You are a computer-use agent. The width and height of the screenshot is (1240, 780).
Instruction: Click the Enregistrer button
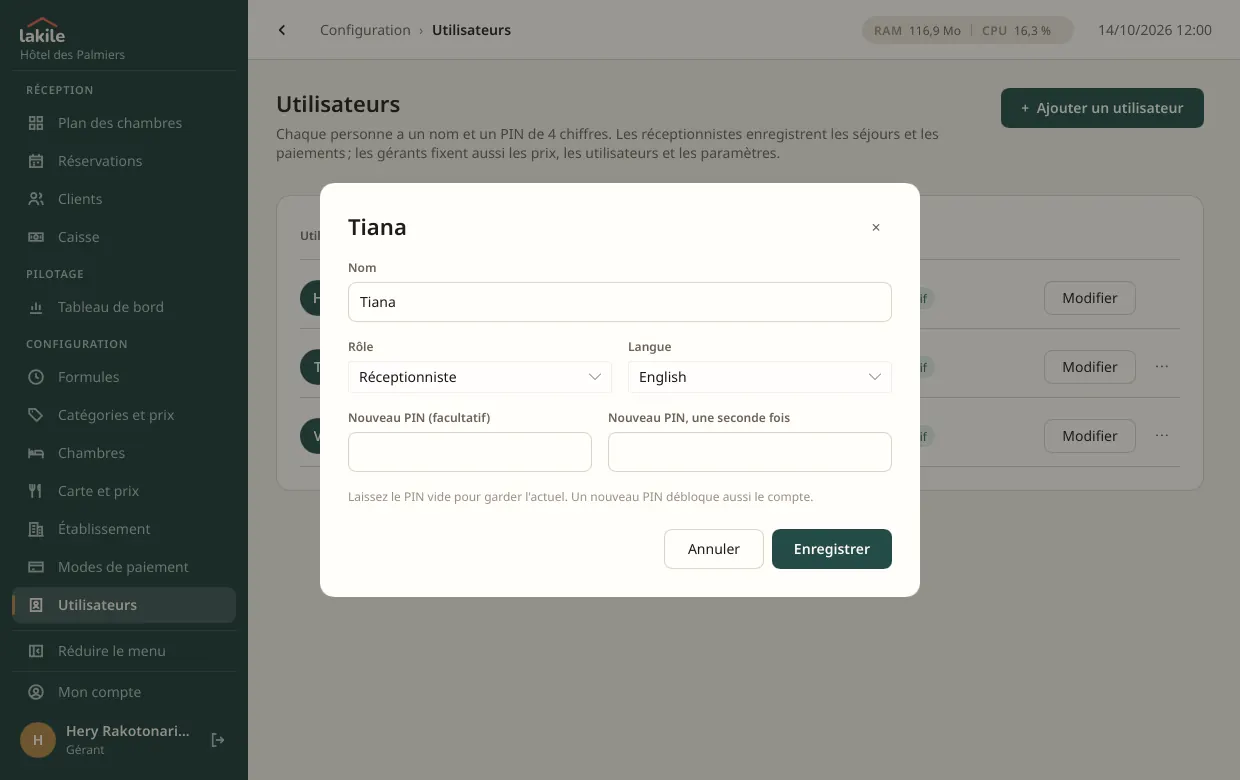pyautogui.click(x=832, y=549)
